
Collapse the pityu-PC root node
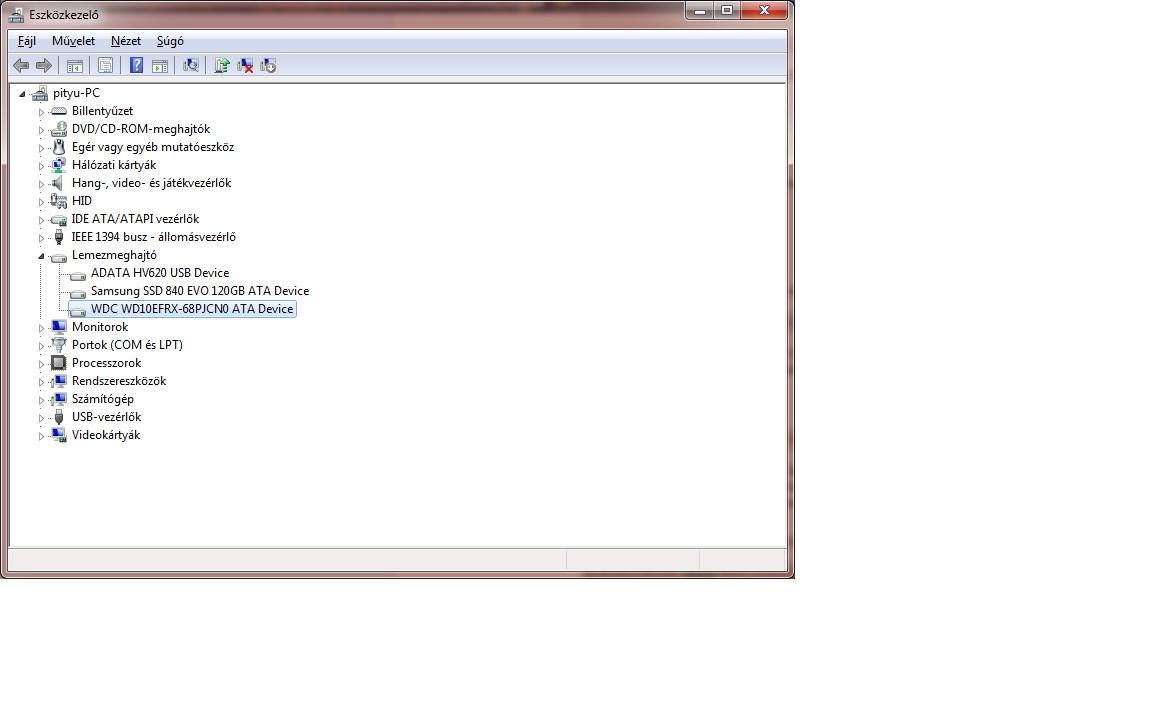click(22, 94)
